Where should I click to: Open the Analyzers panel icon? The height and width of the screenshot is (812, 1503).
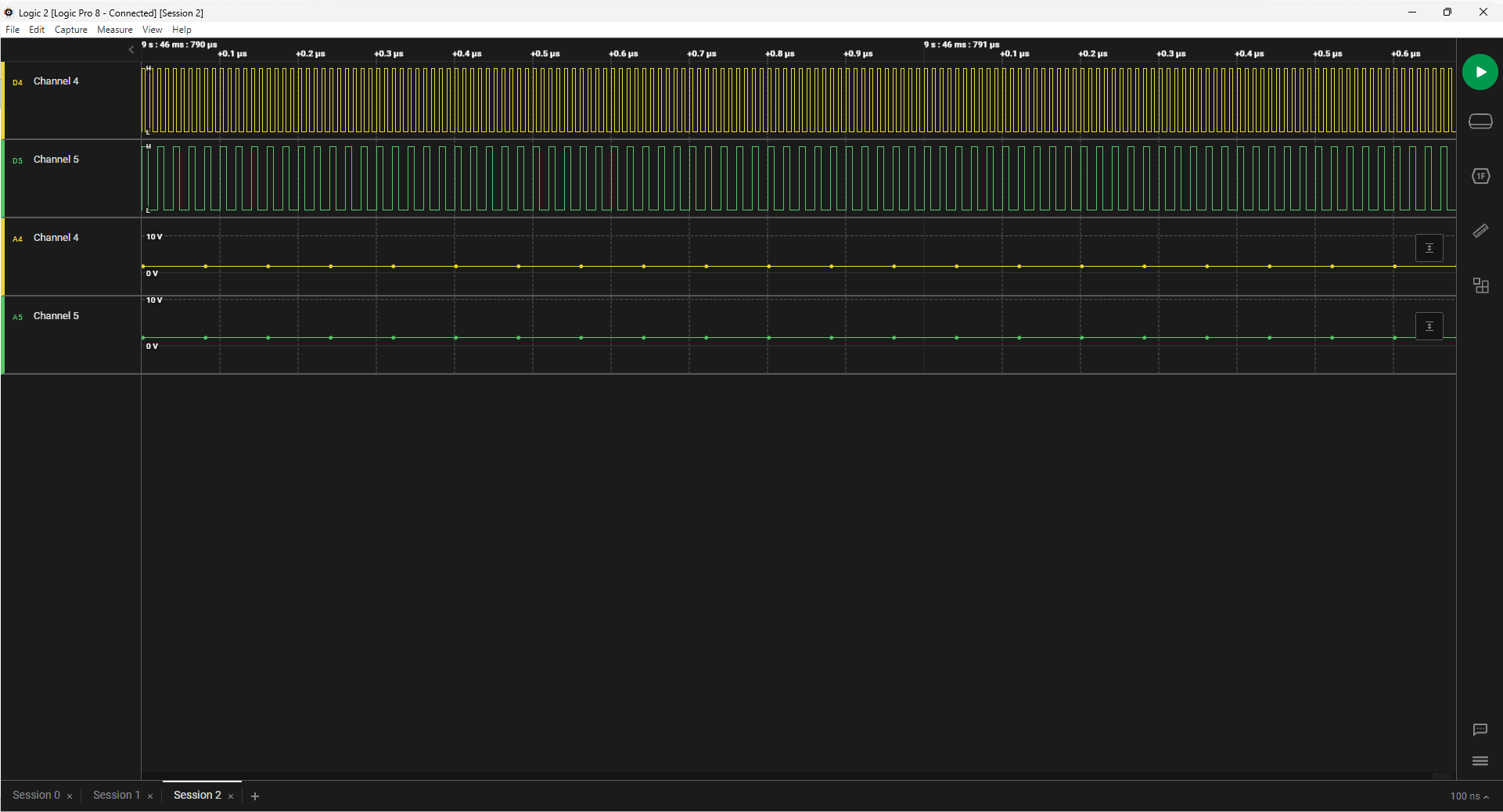pos(1480,176)
